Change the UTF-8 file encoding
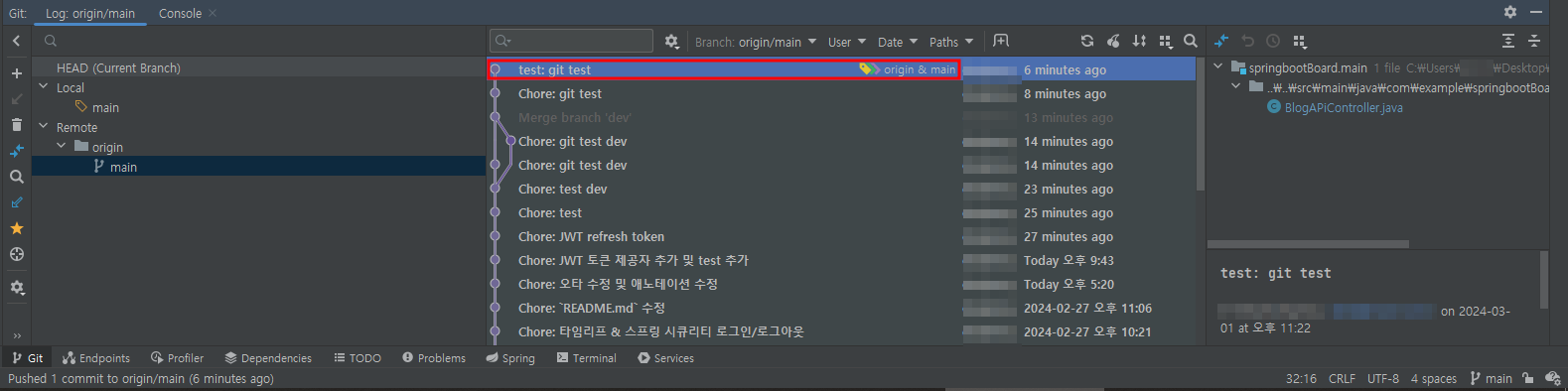 [x=1382, y=378]
